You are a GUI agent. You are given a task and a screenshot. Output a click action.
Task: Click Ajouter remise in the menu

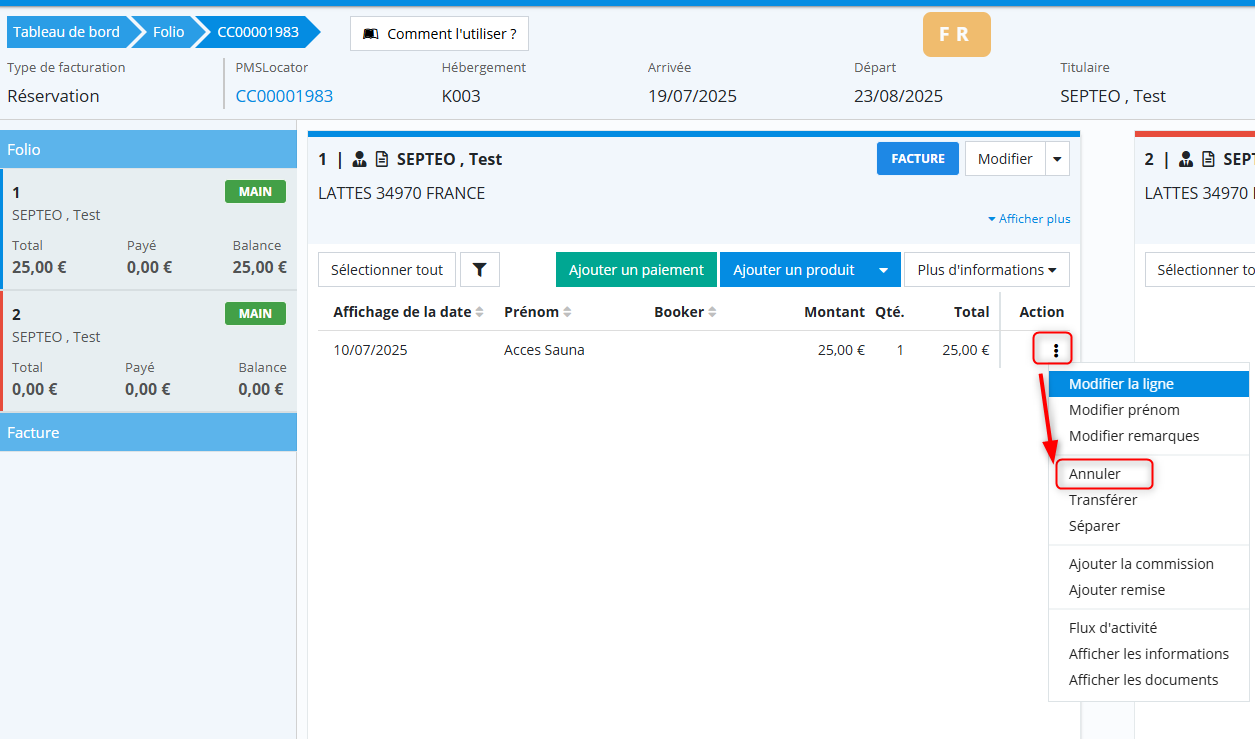coord(1116,590)
